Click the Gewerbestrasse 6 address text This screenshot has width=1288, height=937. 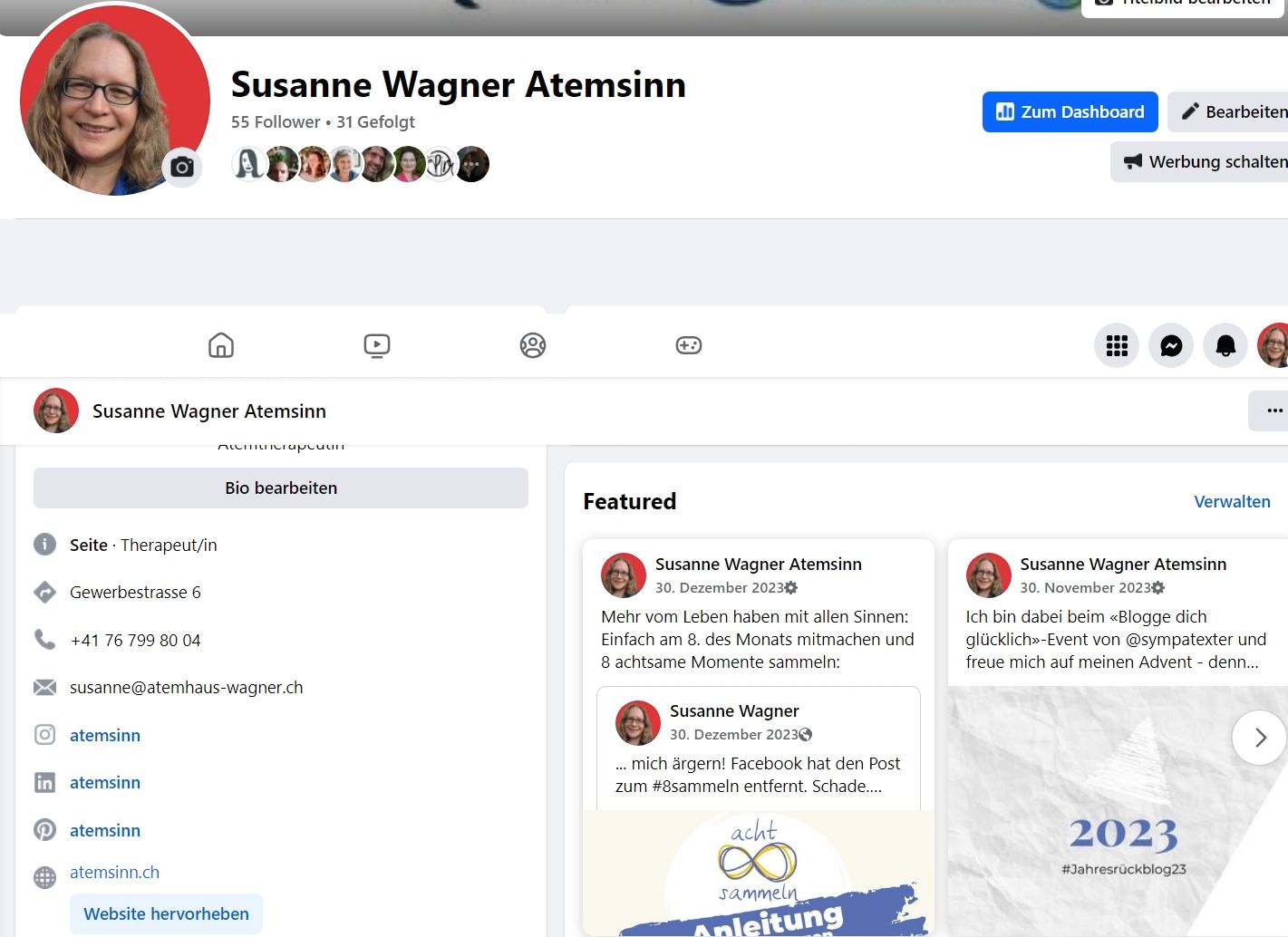[135, 592]
